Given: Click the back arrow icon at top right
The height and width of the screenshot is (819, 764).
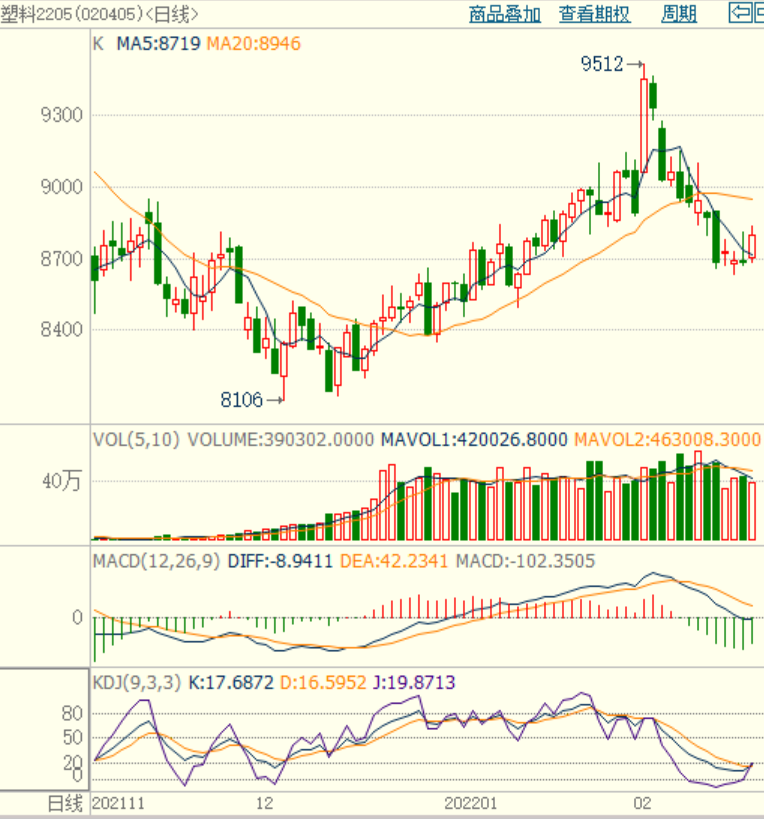Looking at the screenshot, I should coord(740,13).
